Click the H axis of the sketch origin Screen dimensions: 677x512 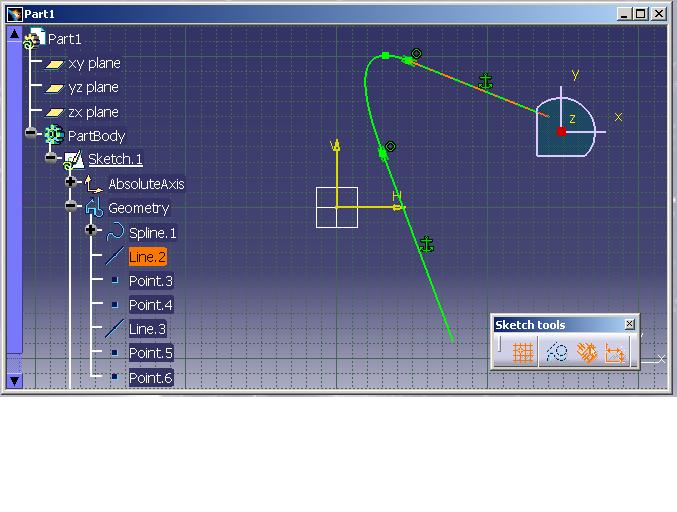point(370,208)
